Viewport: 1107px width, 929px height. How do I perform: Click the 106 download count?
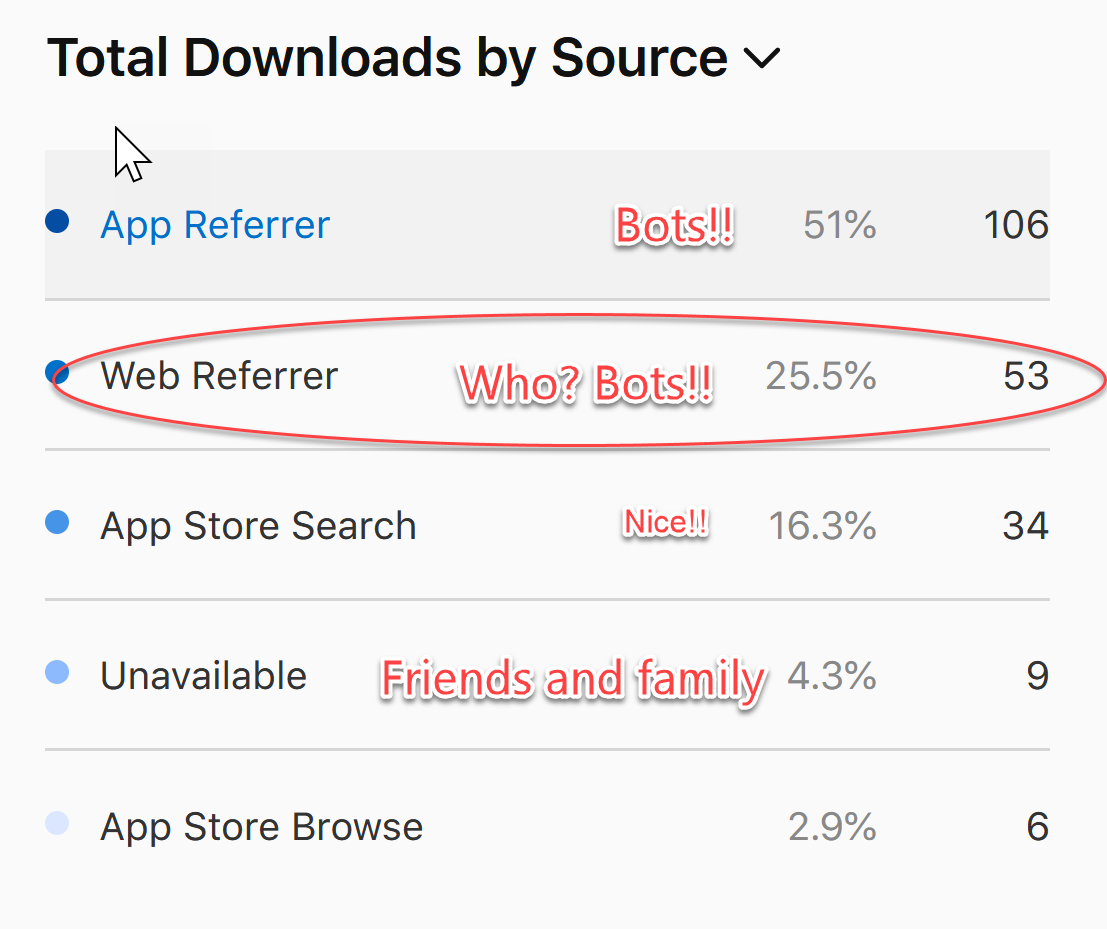(x=1015, y=225)
